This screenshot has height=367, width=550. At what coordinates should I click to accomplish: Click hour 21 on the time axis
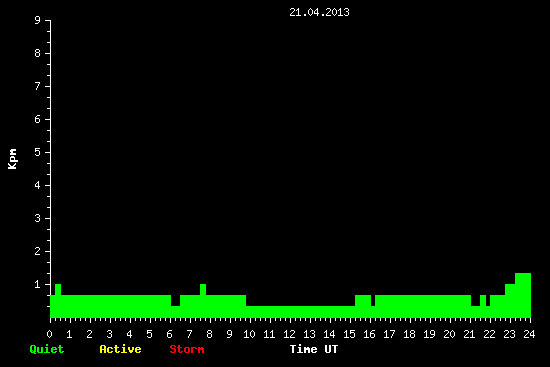[x=469, y=334]
